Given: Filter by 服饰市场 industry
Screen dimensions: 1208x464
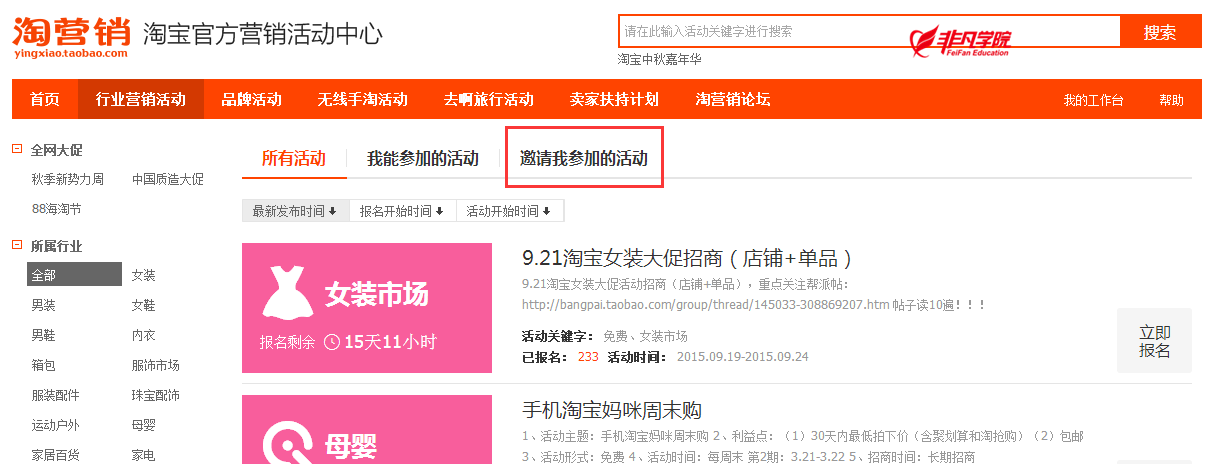Looking at the screenshot, I should click(x=156, y=365).
